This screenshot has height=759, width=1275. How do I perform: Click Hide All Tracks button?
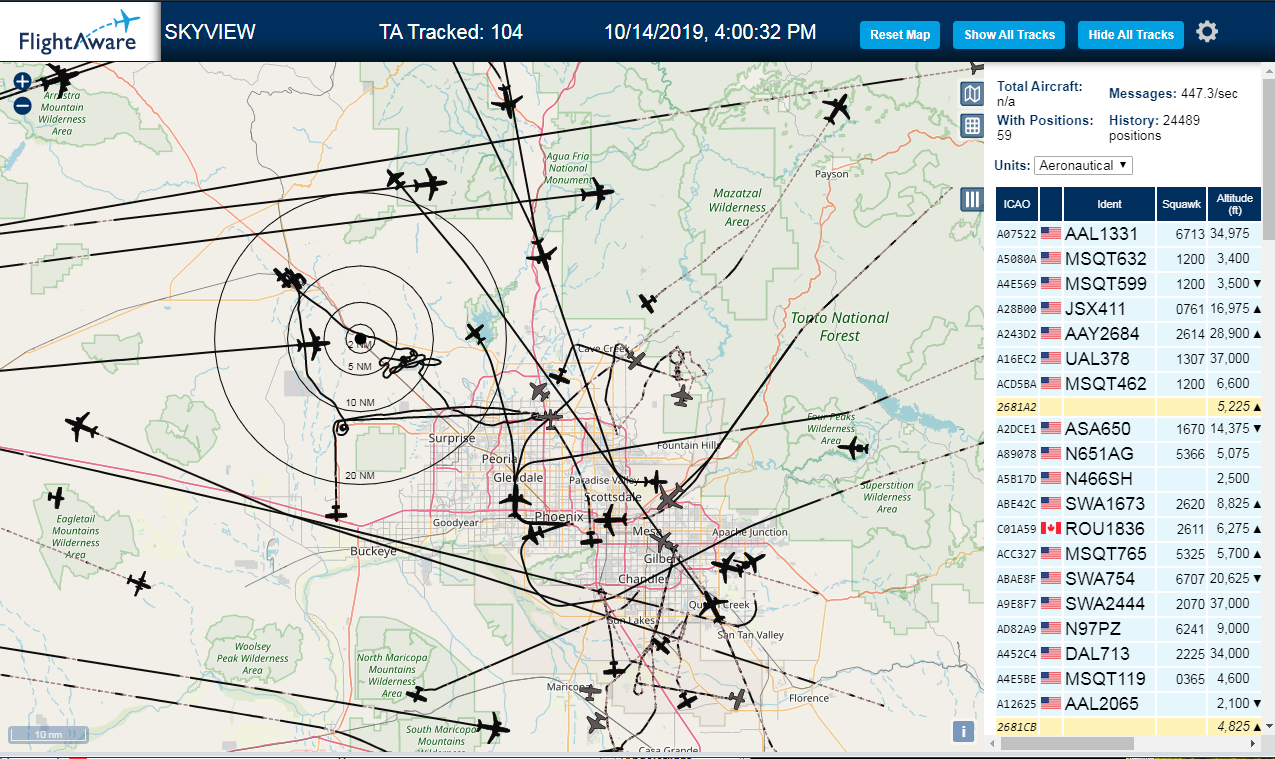click(x=1131, y=34)
